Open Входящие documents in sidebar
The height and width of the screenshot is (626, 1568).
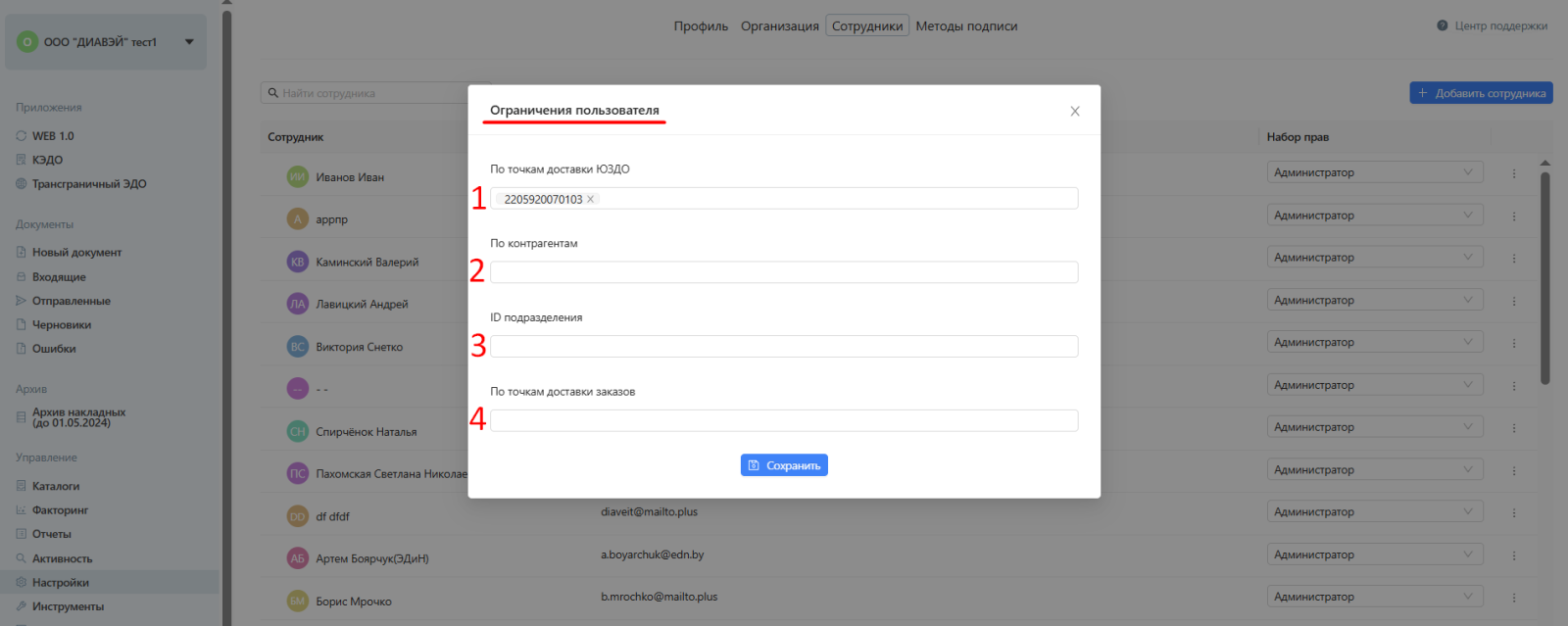[x=59, y=277]
